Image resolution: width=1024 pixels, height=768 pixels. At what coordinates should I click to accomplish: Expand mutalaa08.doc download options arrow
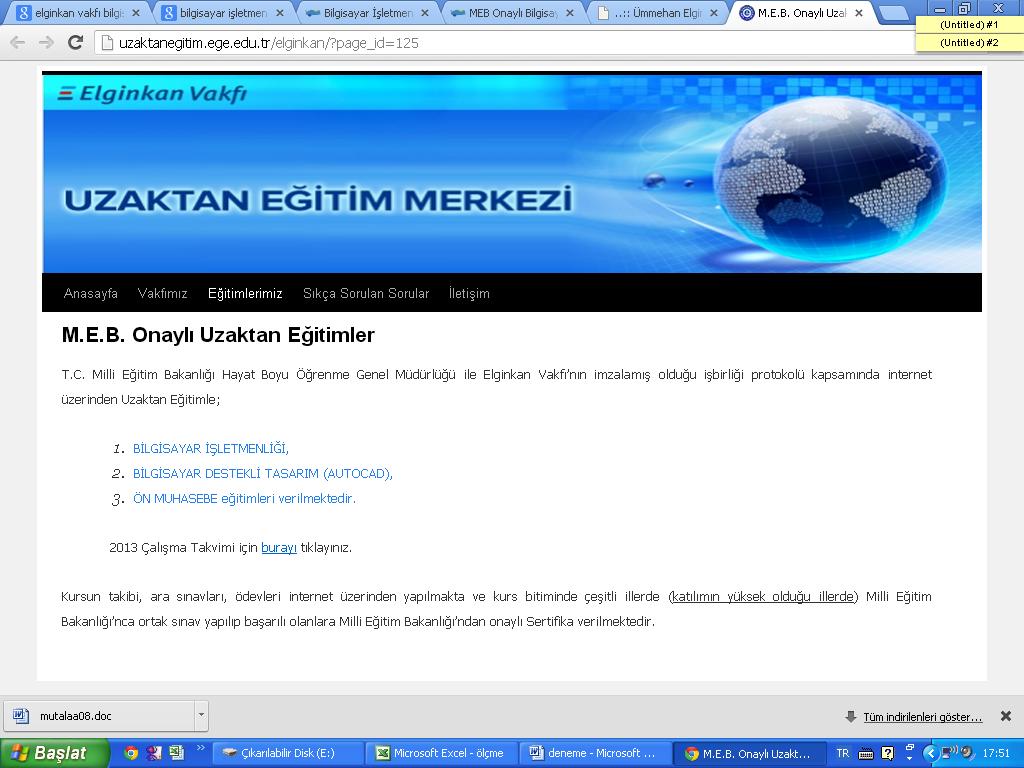click(201, 716)
